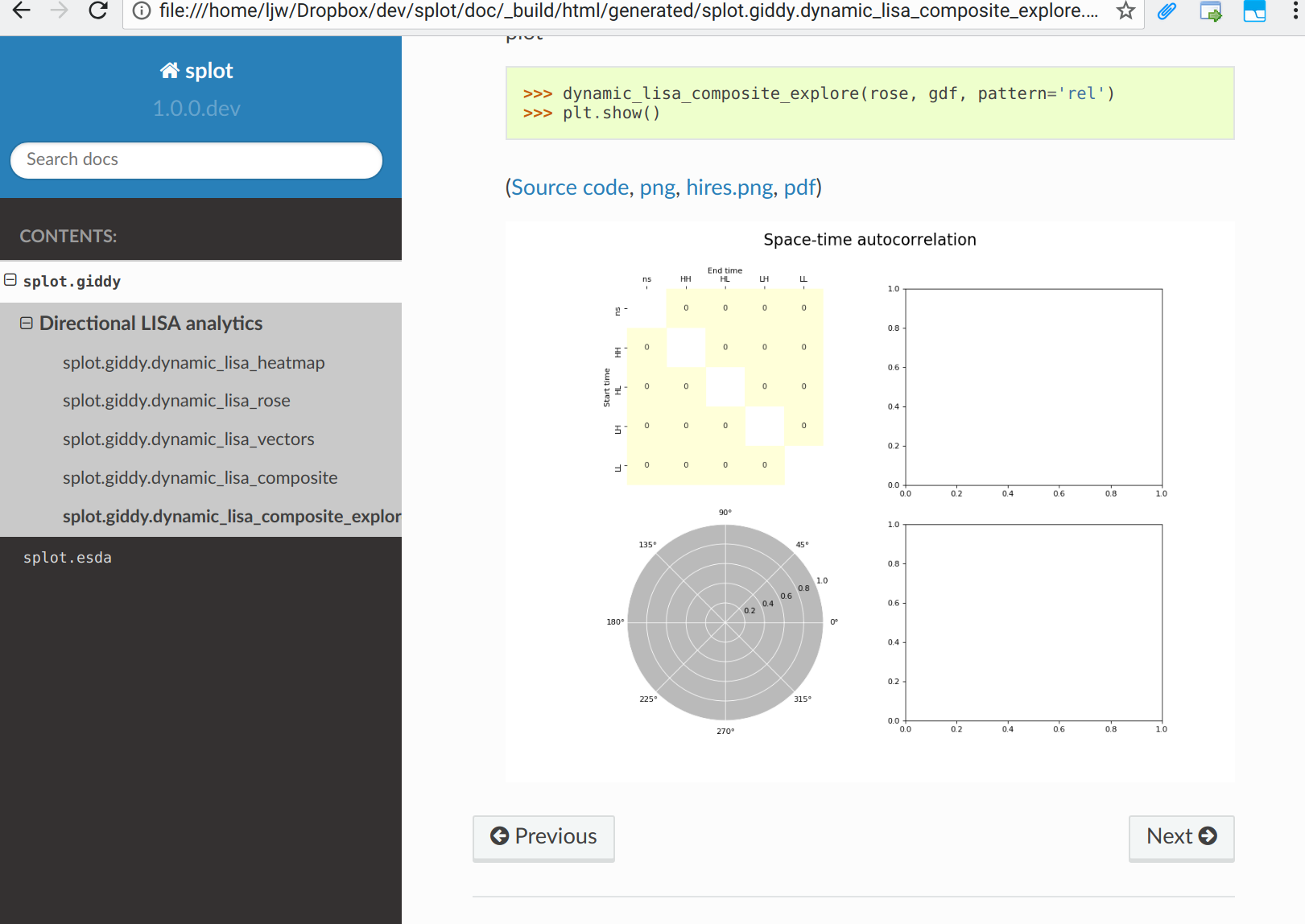Click the browser back arrow

tap(21, 11)
